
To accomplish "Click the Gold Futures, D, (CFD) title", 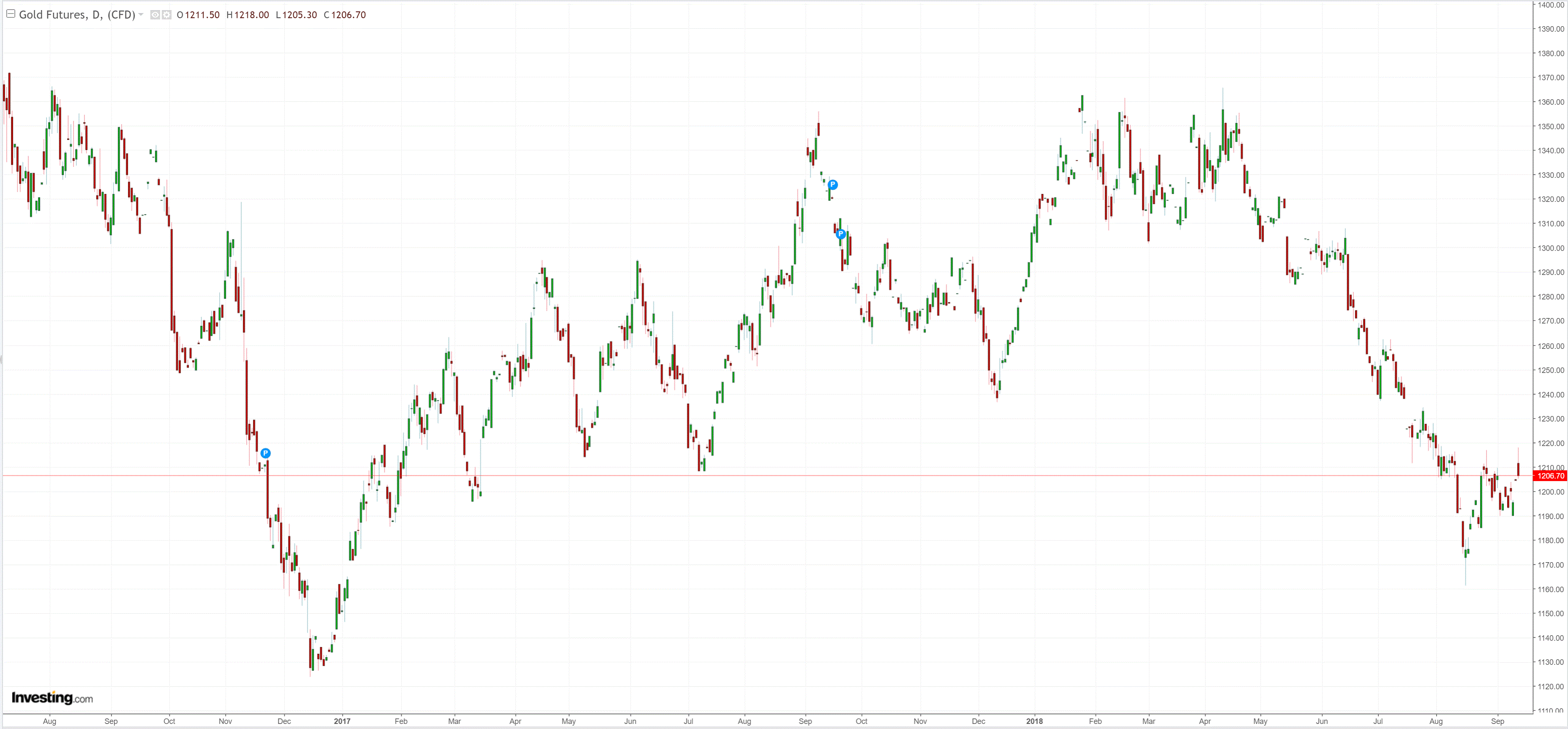I will point(77,15).
